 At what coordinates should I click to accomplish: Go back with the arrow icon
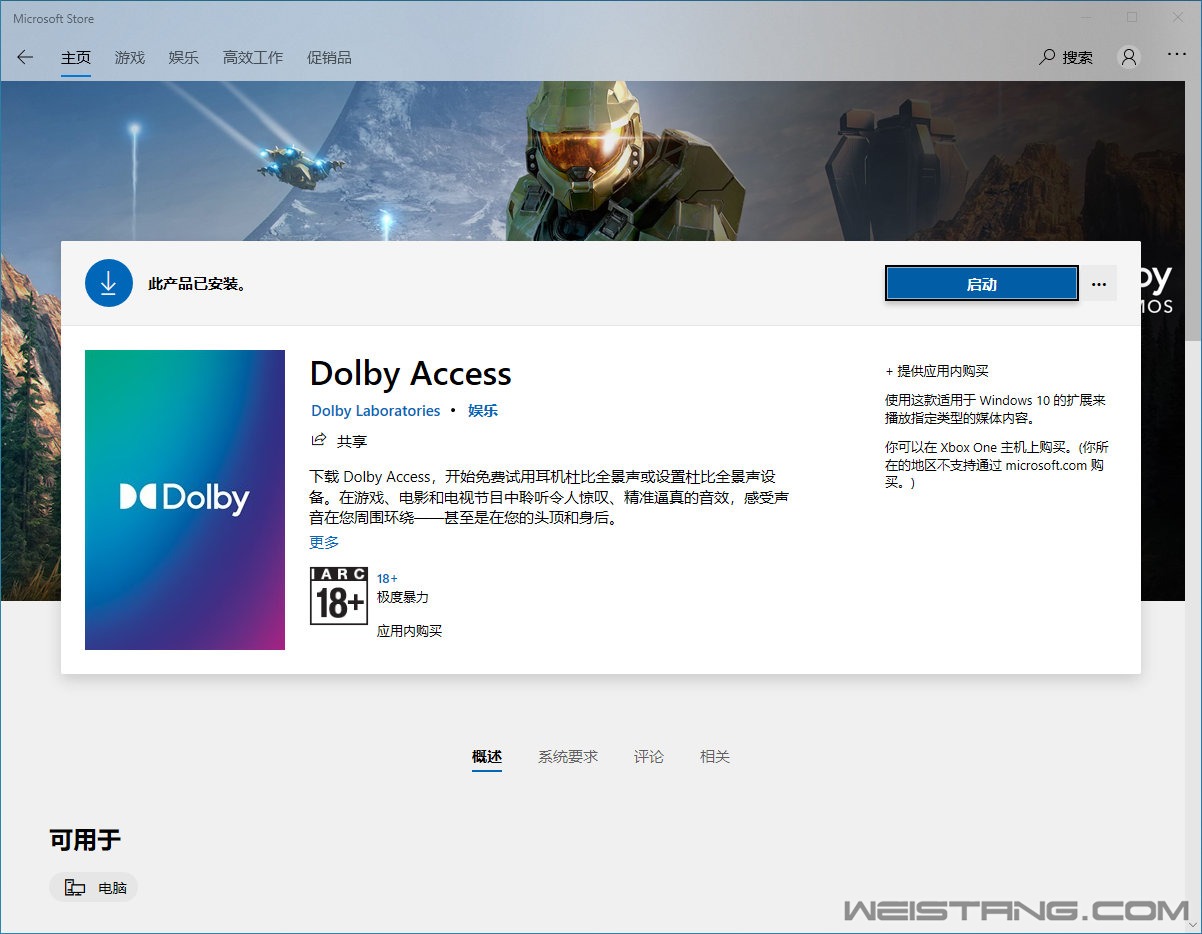(x=25, y=57)
